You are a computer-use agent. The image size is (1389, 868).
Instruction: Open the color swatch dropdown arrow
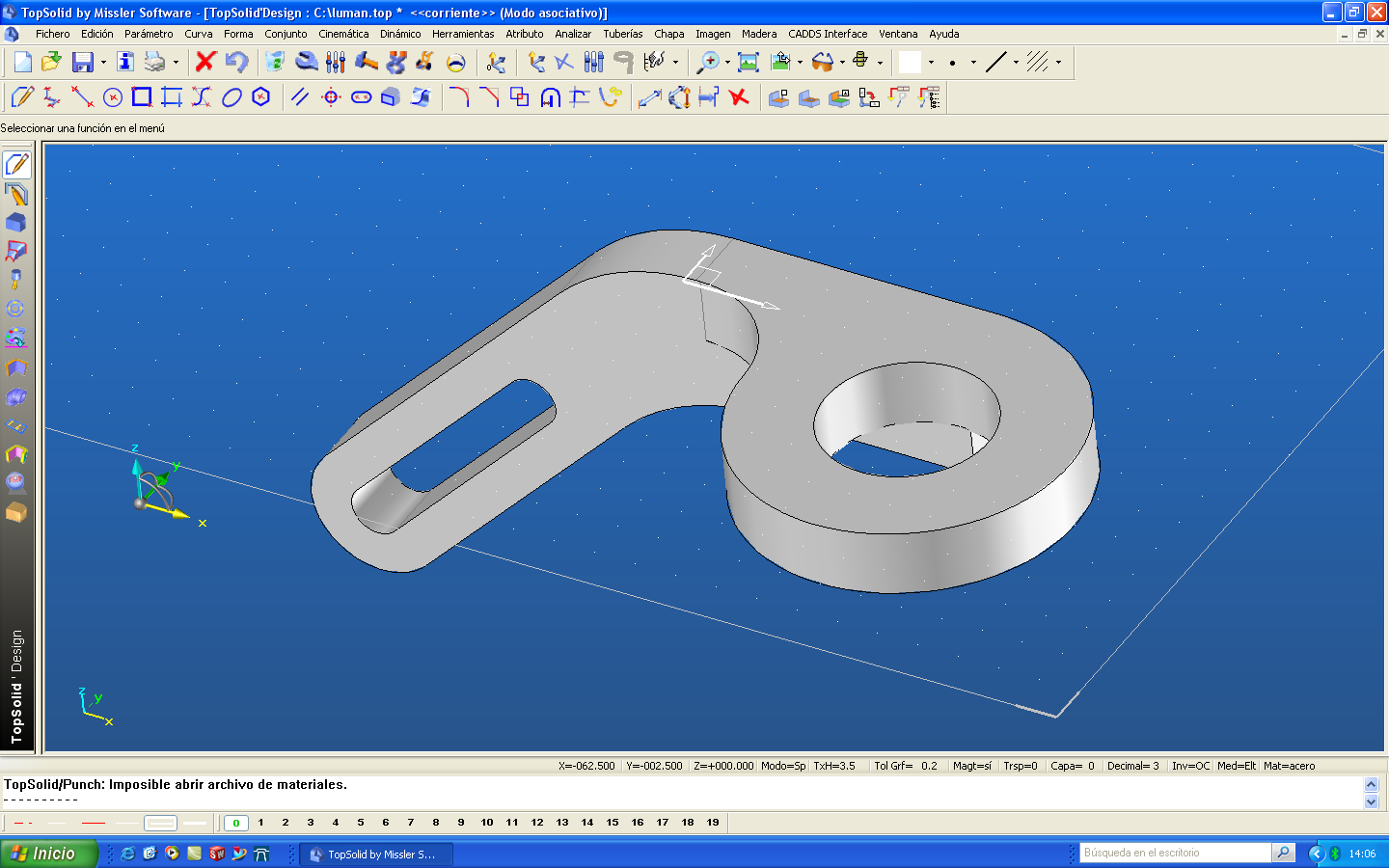pos(931,62)
